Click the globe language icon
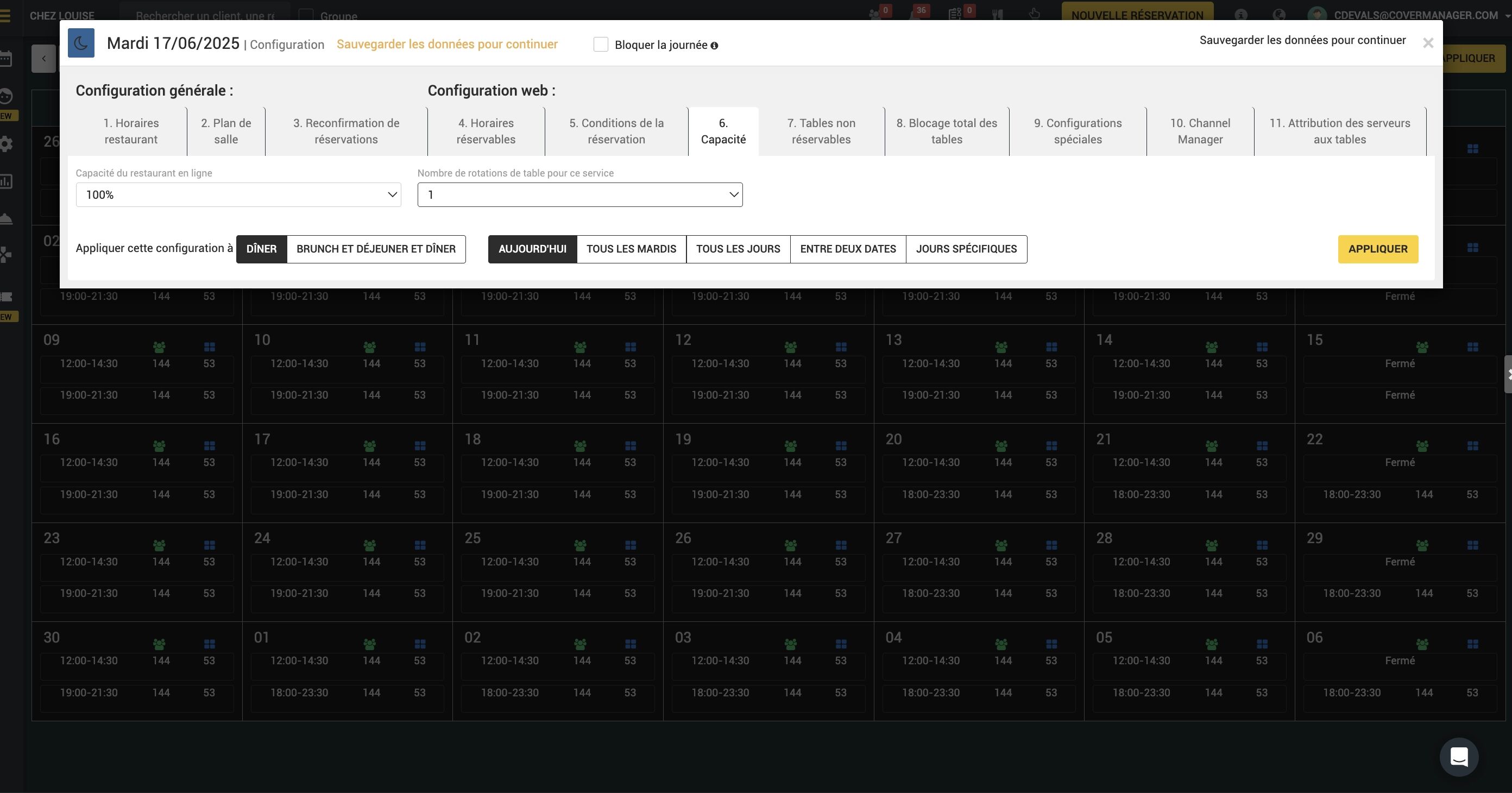Screen dimensions: 1512x793 (1278, 15)
